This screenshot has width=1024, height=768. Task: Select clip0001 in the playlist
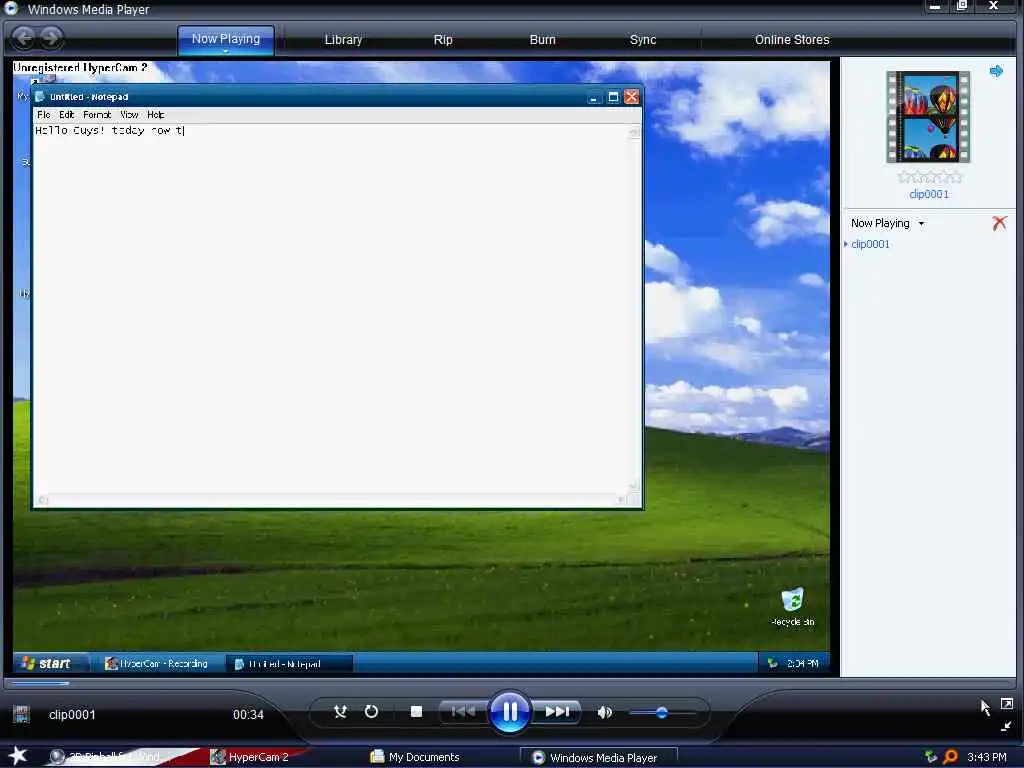pyautogui.click(x=870, y=244)
